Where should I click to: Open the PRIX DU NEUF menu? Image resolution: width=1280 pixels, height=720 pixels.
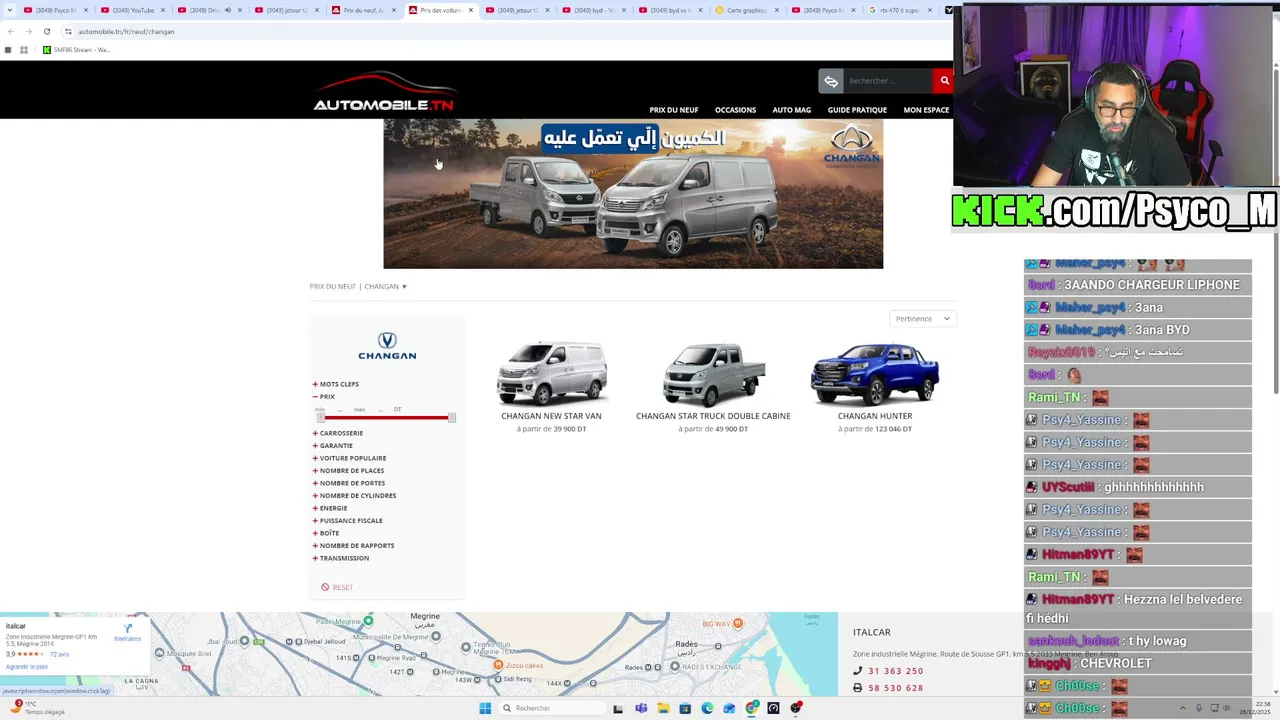coord(674,110)
